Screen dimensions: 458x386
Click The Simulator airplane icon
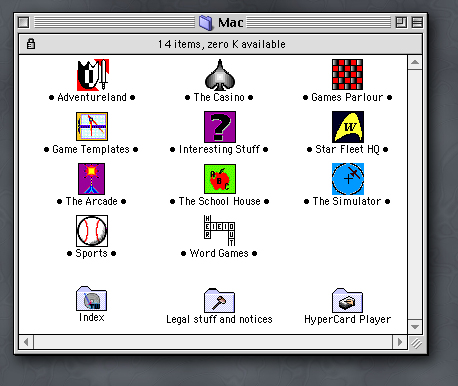tap(348, 179)
